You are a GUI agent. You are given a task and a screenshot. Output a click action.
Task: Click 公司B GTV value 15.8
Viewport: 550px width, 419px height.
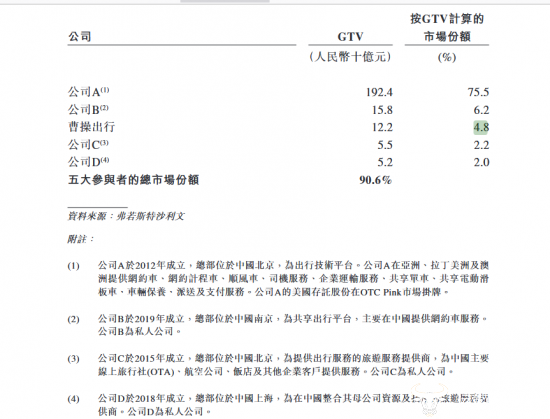(x=382, y=110)
